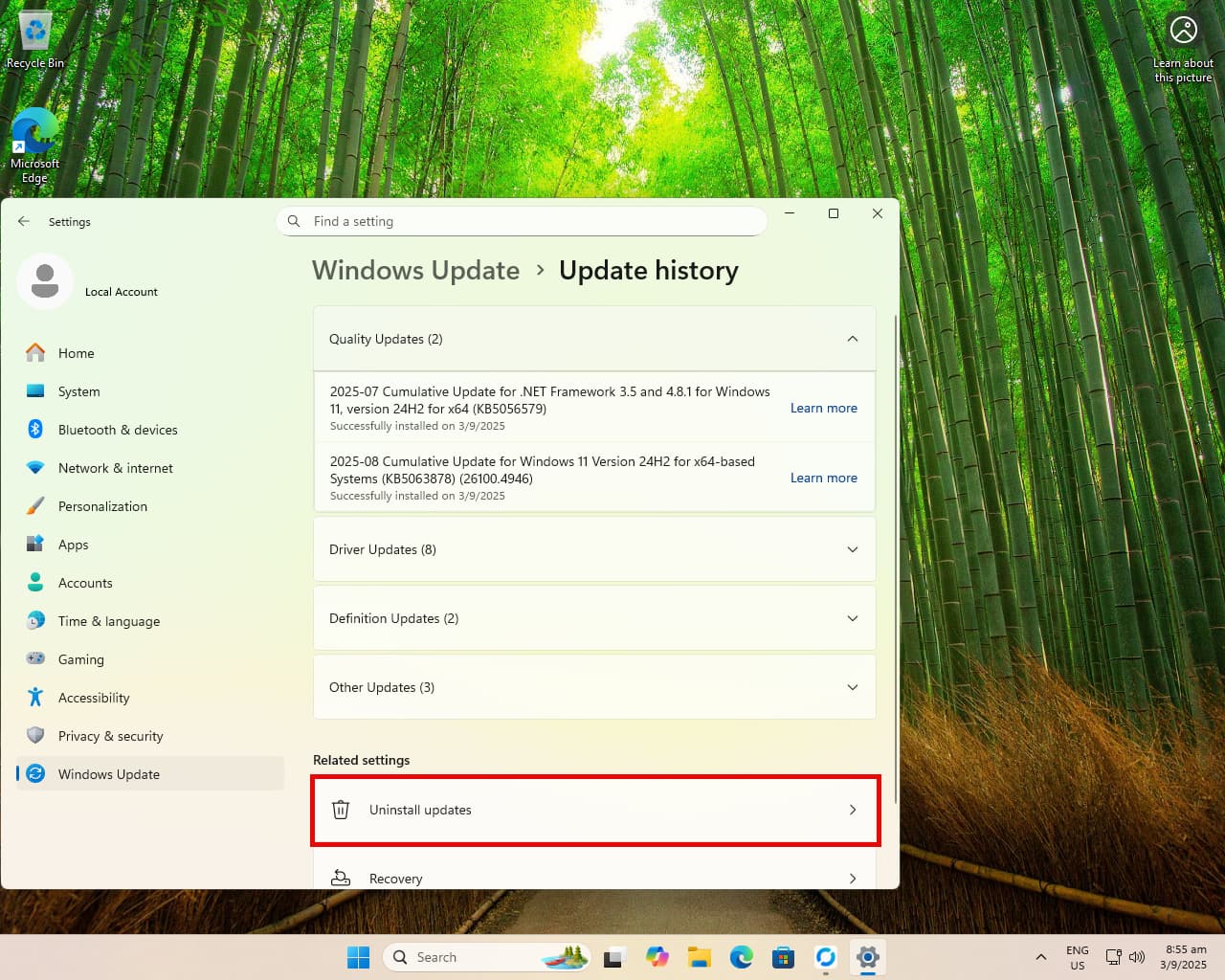Open Task View on taskbar
Viewport: 1225px width, 980px height.
pyautogui.click(x=614, y=957)
